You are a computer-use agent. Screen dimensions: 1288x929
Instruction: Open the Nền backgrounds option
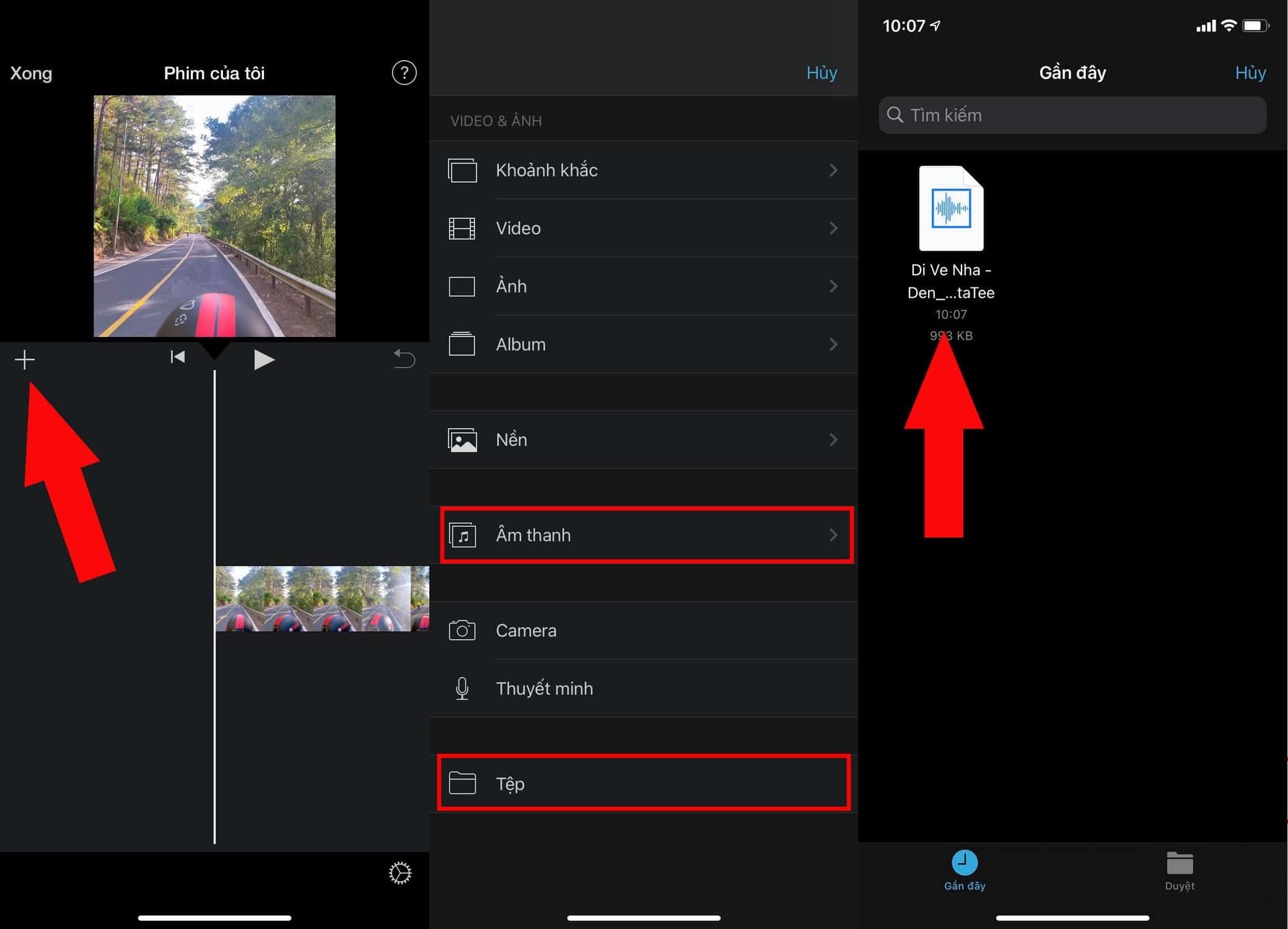pos(512,440)
